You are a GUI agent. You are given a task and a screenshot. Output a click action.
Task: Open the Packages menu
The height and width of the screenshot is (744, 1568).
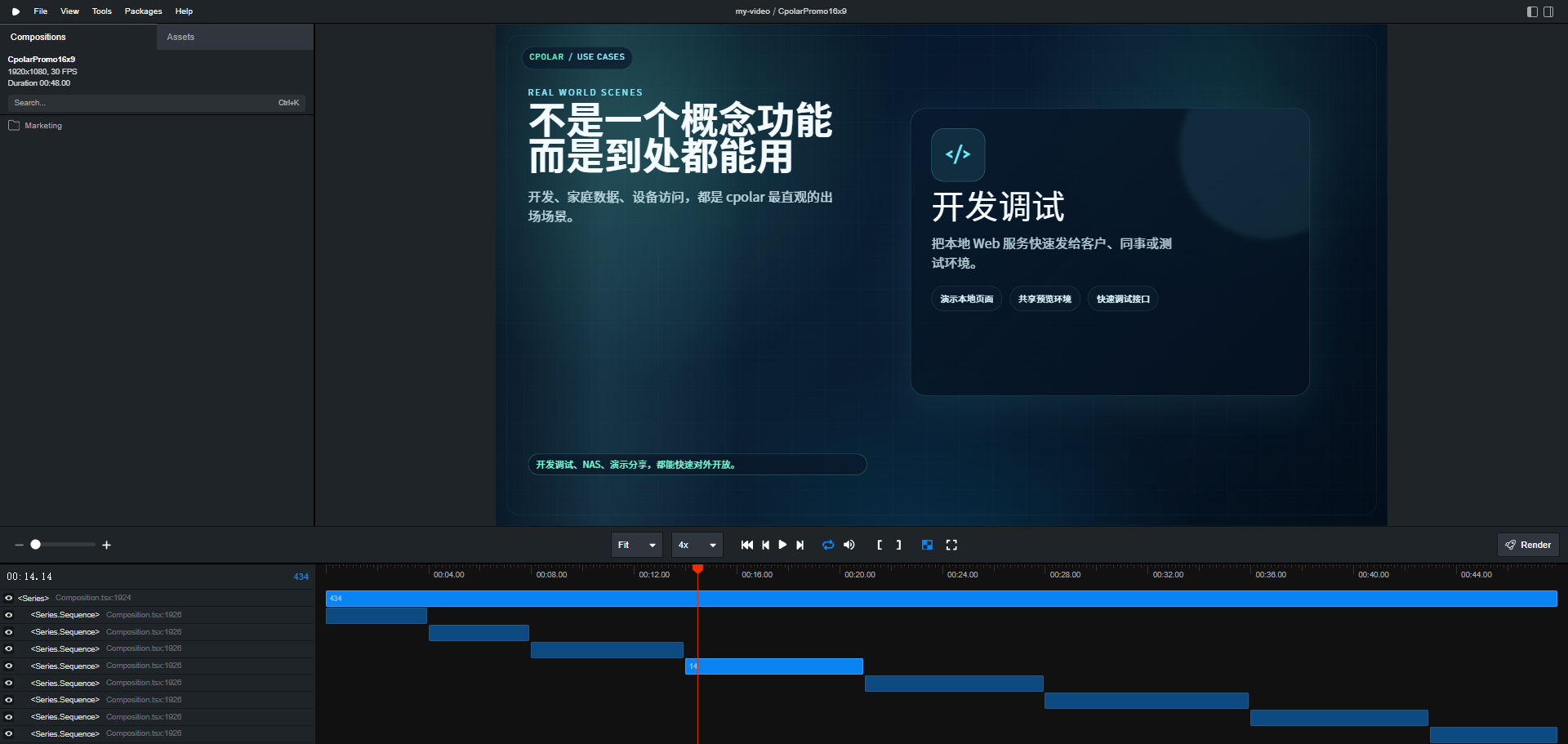click(x=143, y=11)
